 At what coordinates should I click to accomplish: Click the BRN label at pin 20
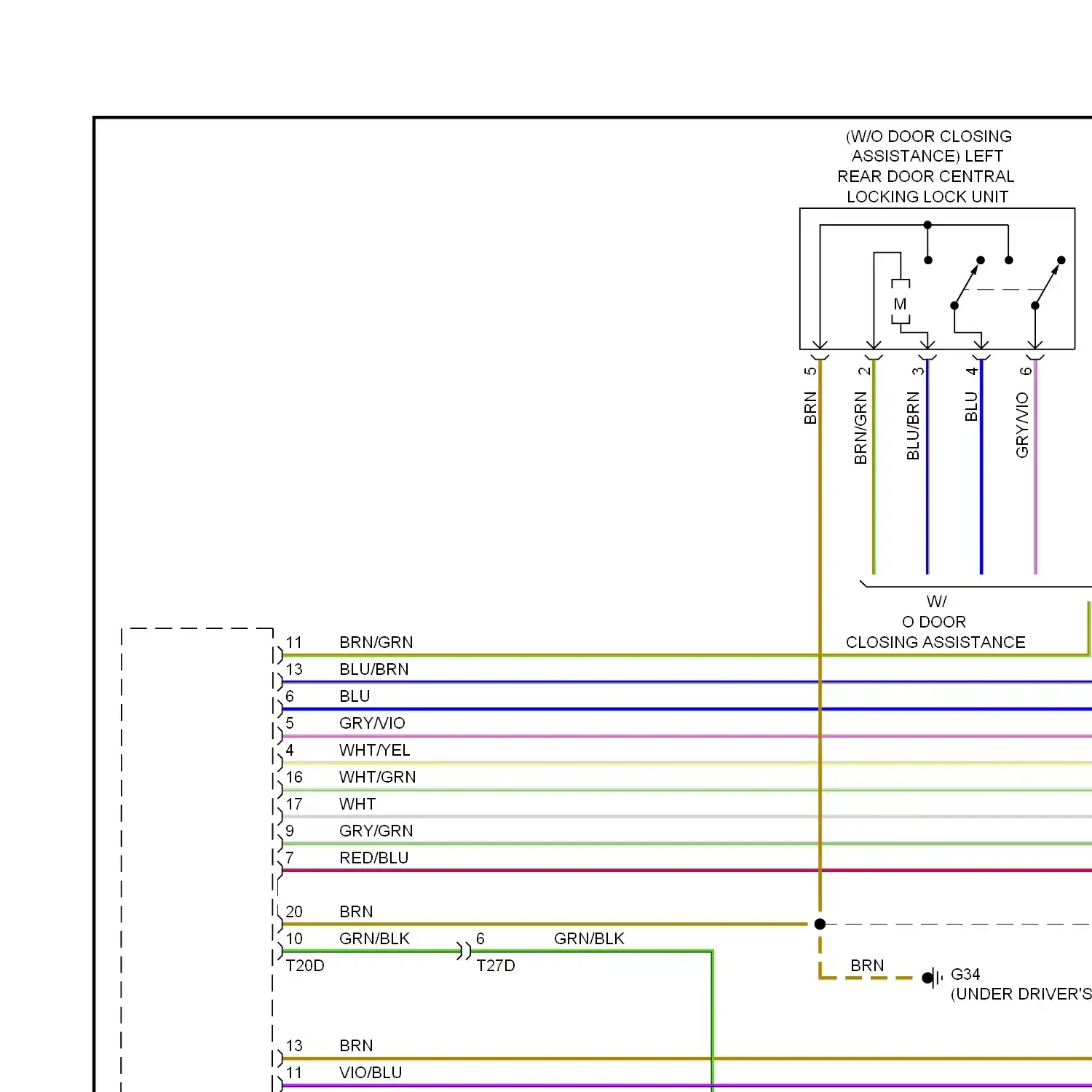(x=356, y=911)
